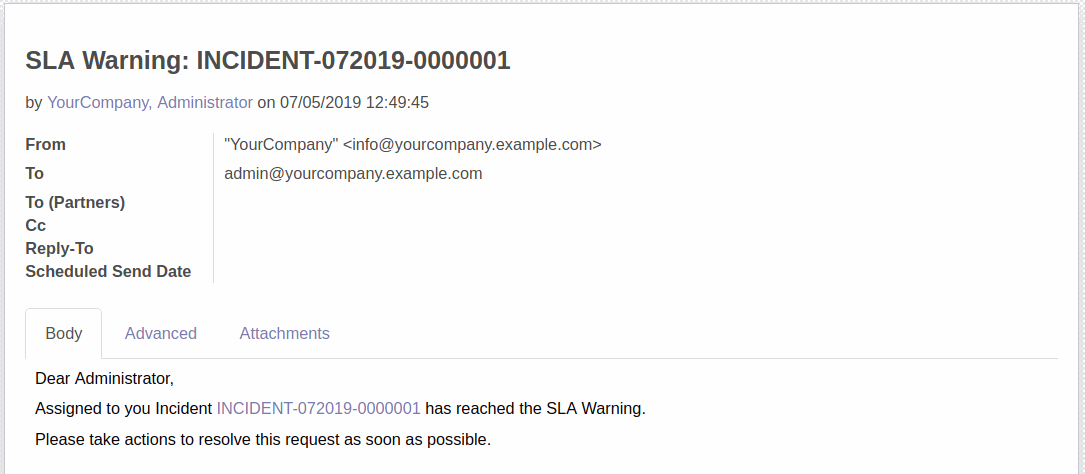This screenshot has height=474, width=1085.
Task: Click the quoted "YourCompany" sender name
Action: pos(281,145)
